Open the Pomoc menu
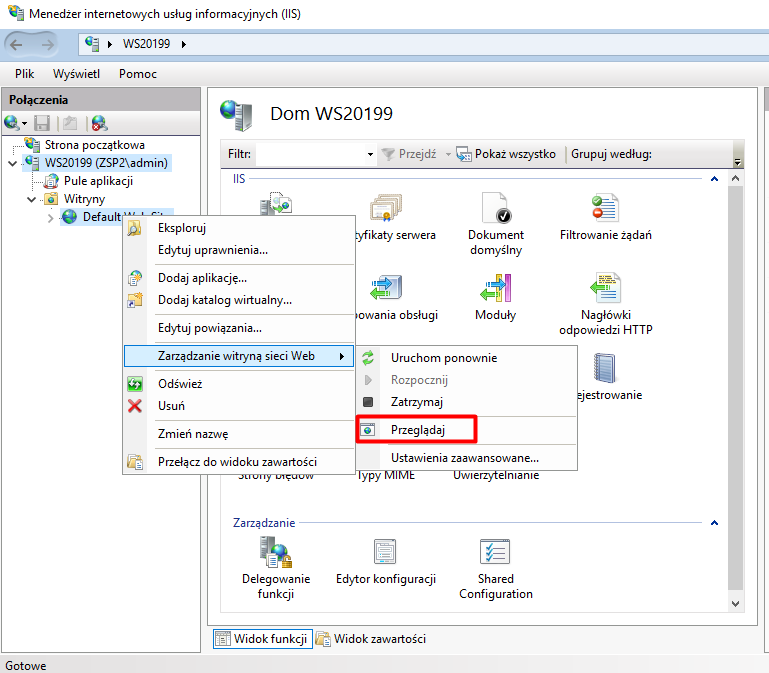 click(x=137, y=74)
